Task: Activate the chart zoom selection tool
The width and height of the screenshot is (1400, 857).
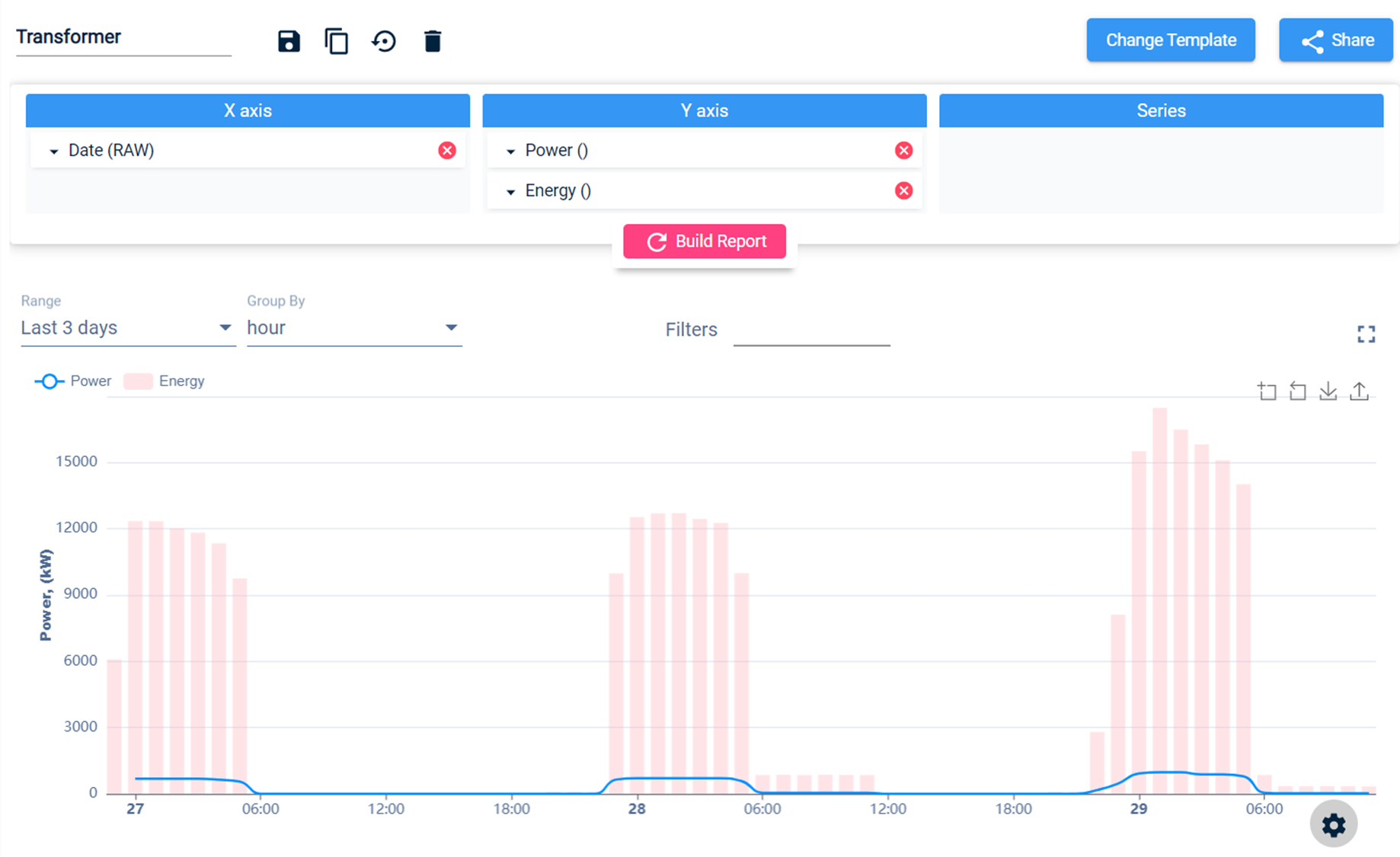Action: coord(1268,391)
